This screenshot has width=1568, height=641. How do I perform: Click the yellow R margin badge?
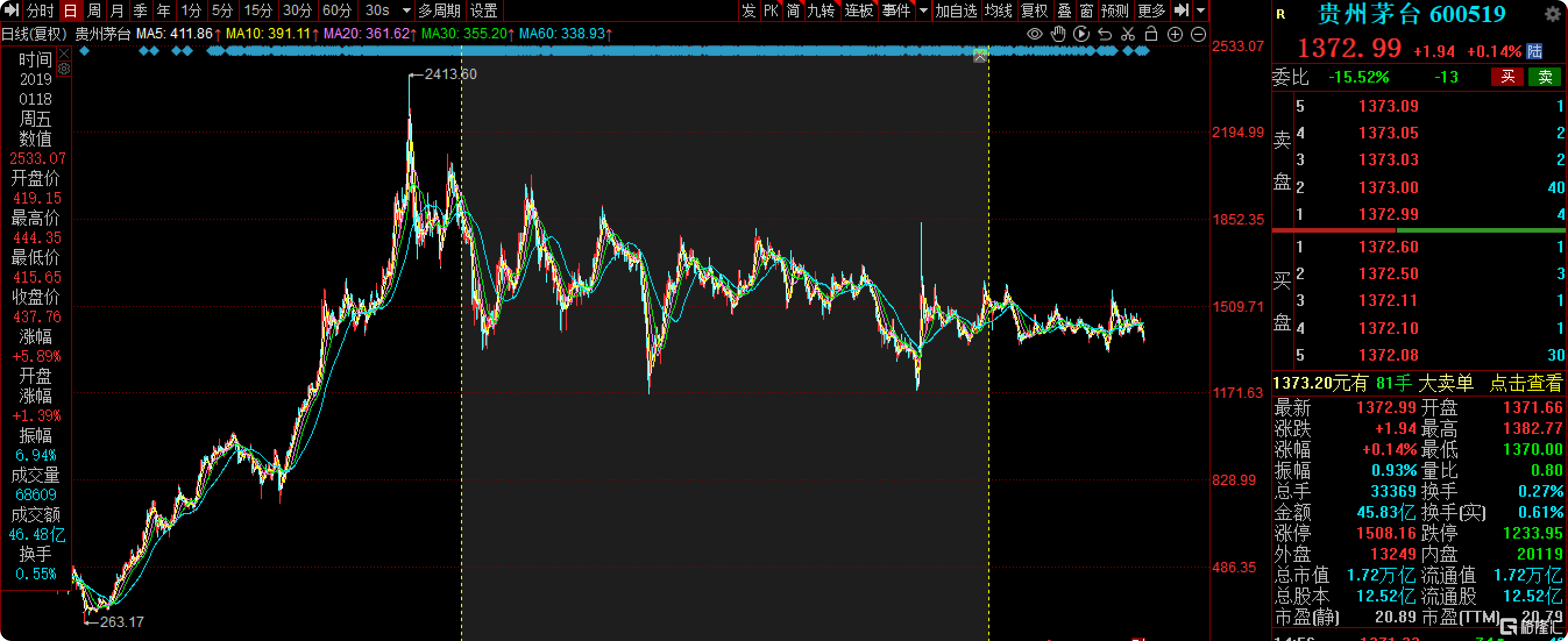(1280, 14)
